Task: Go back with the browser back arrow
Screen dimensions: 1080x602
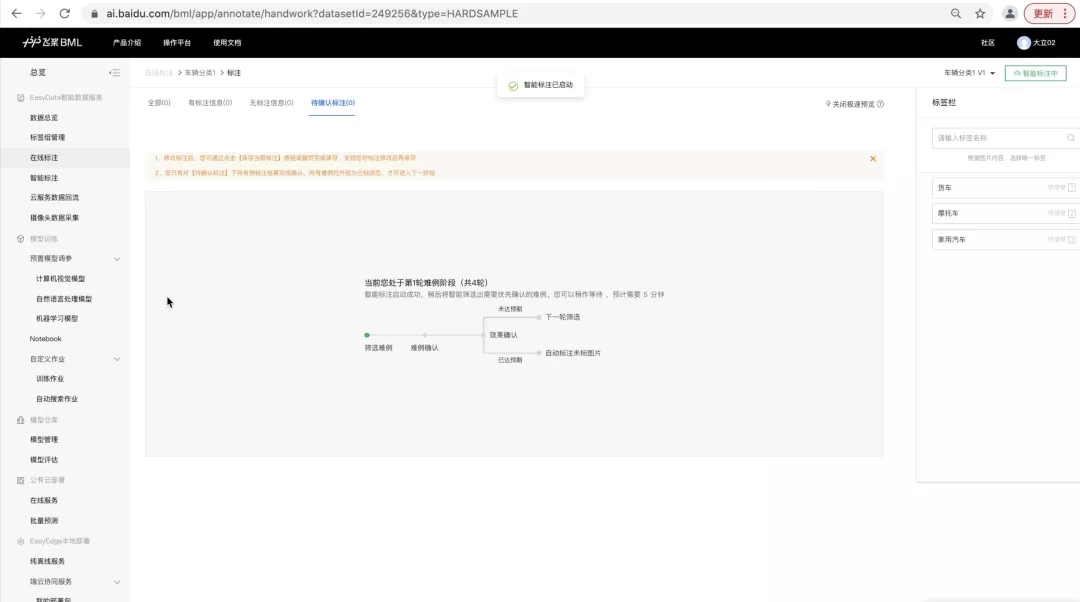Action: click(x=16, y=13)
